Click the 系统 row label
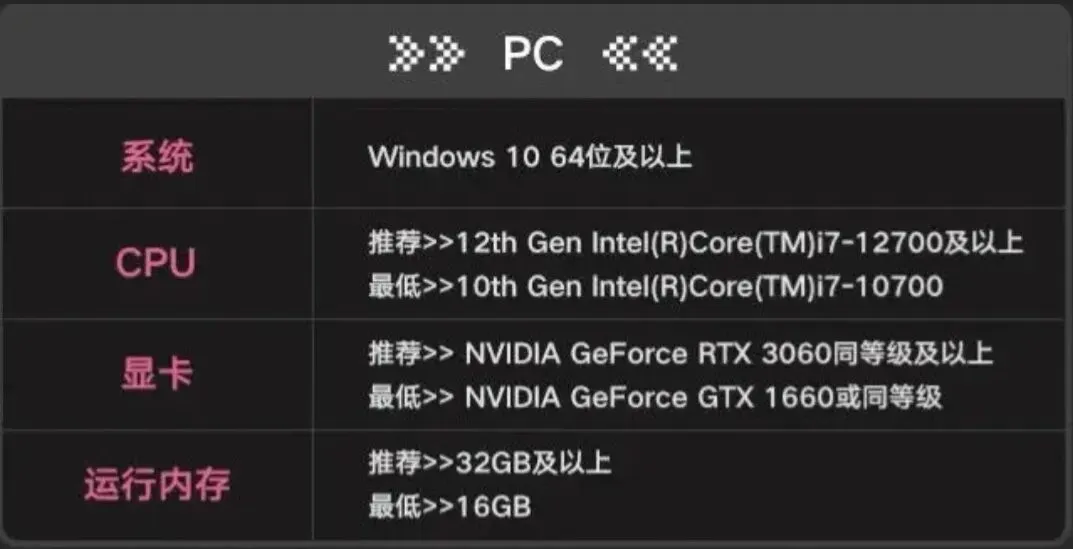 coord(157,157)
